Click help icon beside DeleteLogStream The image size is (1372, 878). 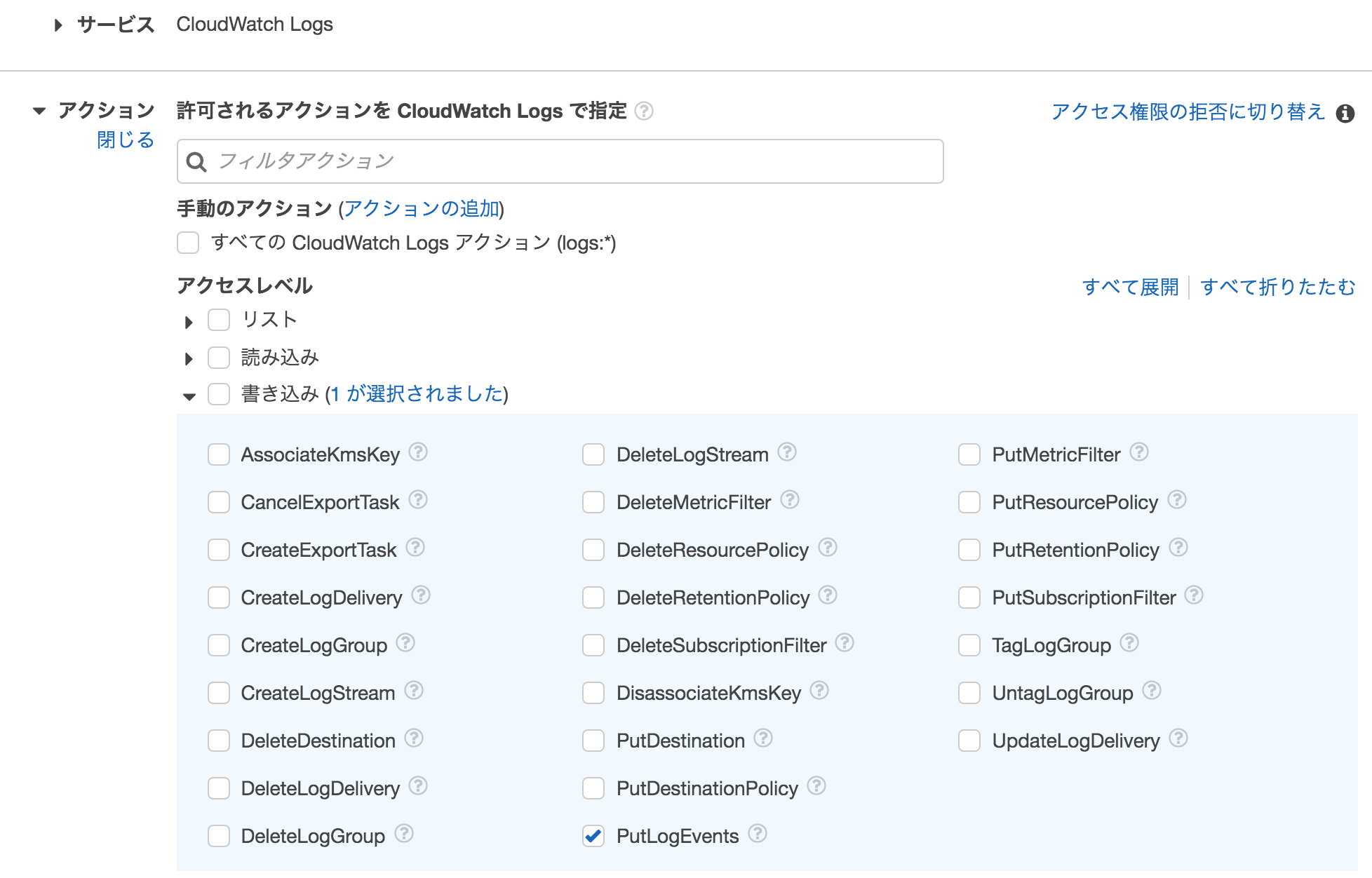coord(787,452)
